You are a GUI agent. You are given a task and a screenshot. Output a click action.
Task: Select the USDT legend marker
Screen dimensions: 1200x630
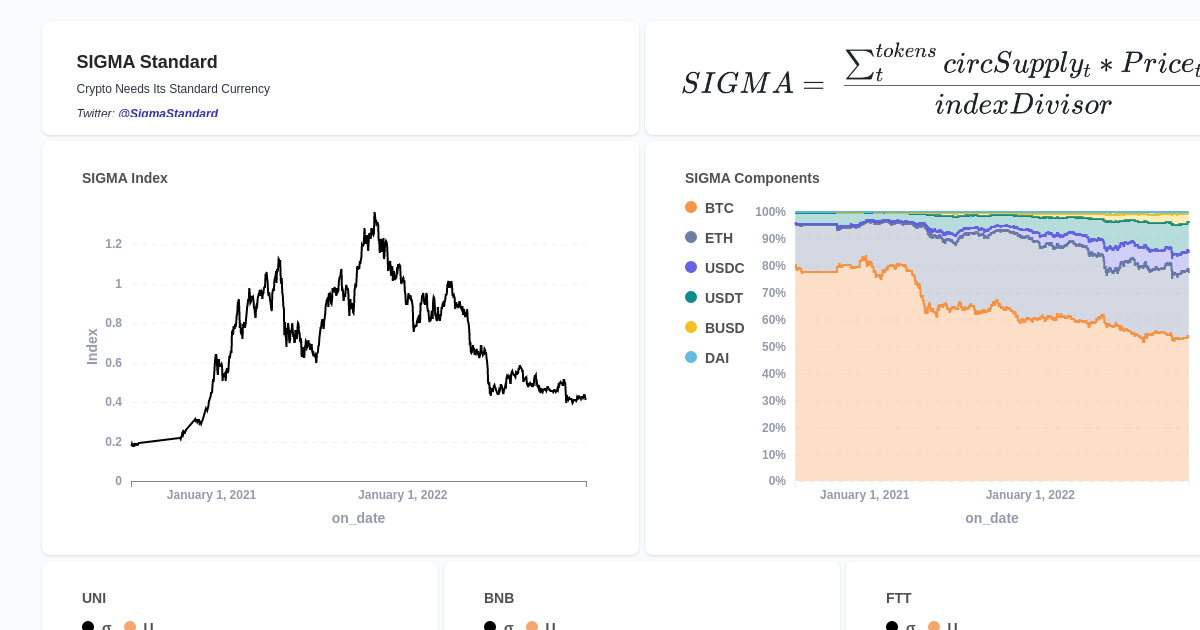[691, 297]
